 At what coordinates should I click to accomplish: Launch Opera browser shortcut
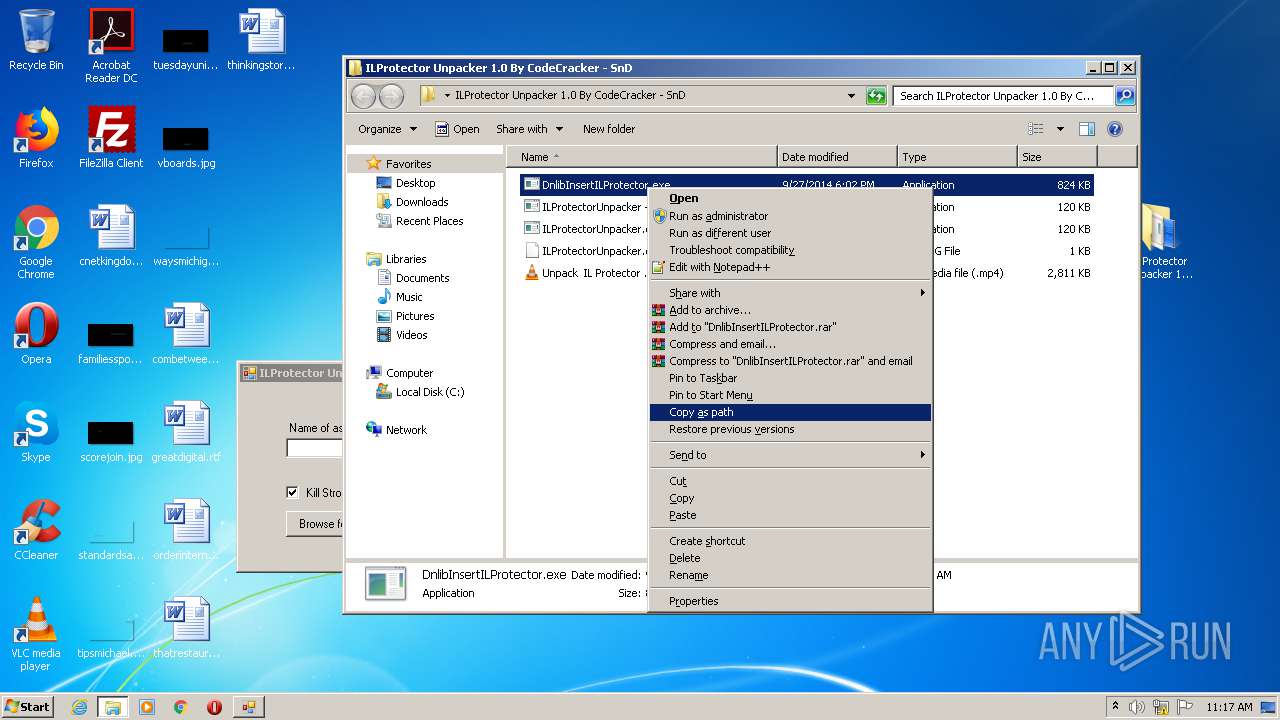(x=36, y=334)
